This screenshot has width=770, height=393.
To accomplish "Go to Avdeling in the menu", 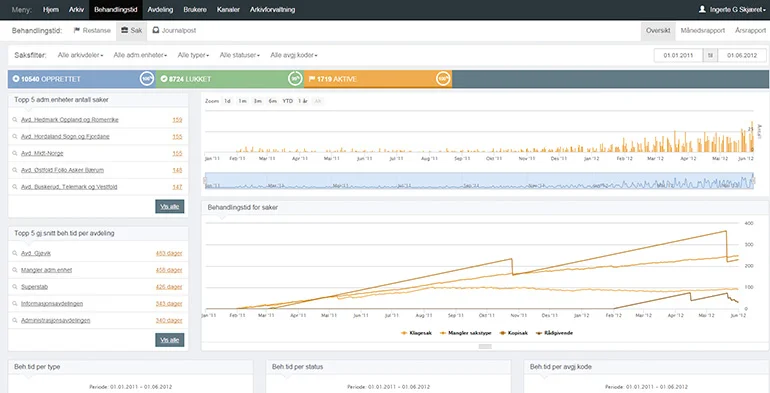I will [x=160, y=10].
